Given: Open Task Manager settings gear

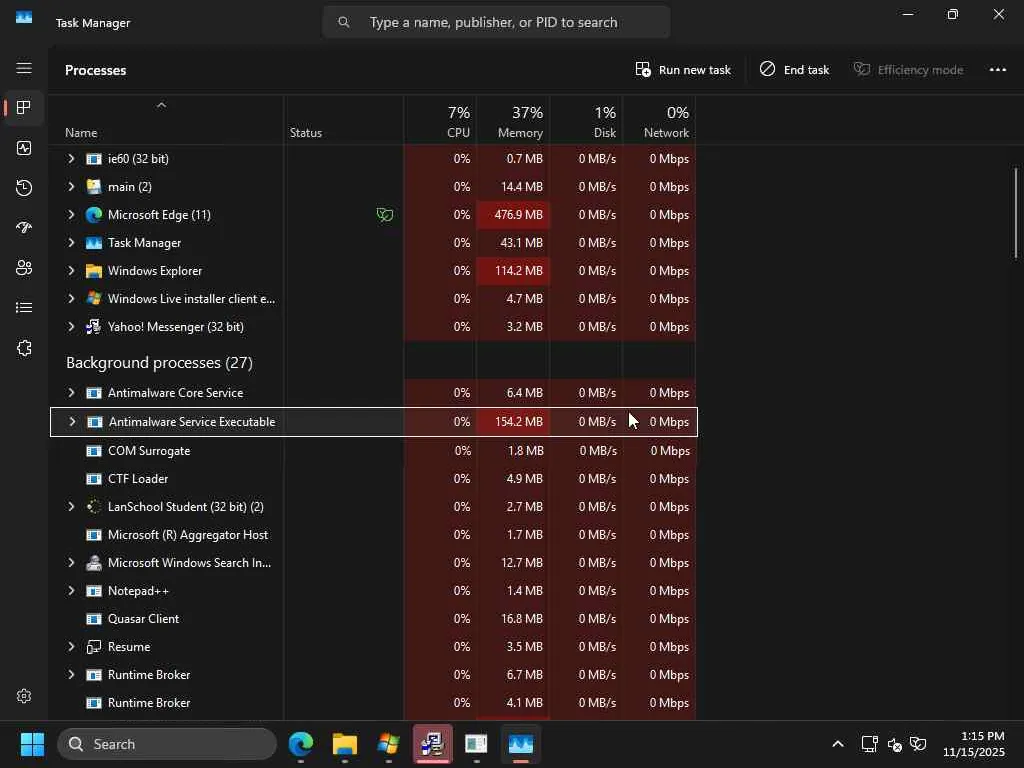Looking at the screenshot, I should [x=24, y=696].
